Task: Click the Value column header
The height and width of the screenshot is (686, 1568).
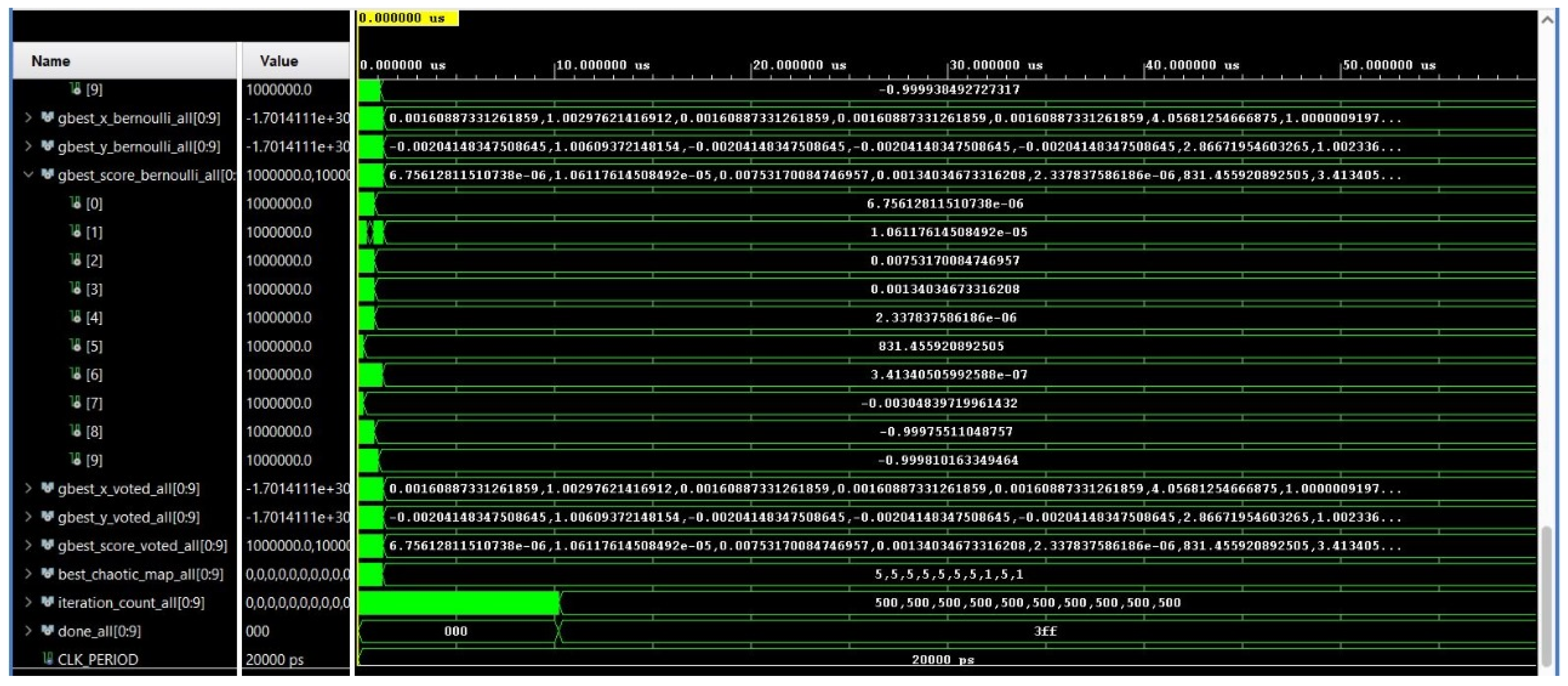Action: 279,61
